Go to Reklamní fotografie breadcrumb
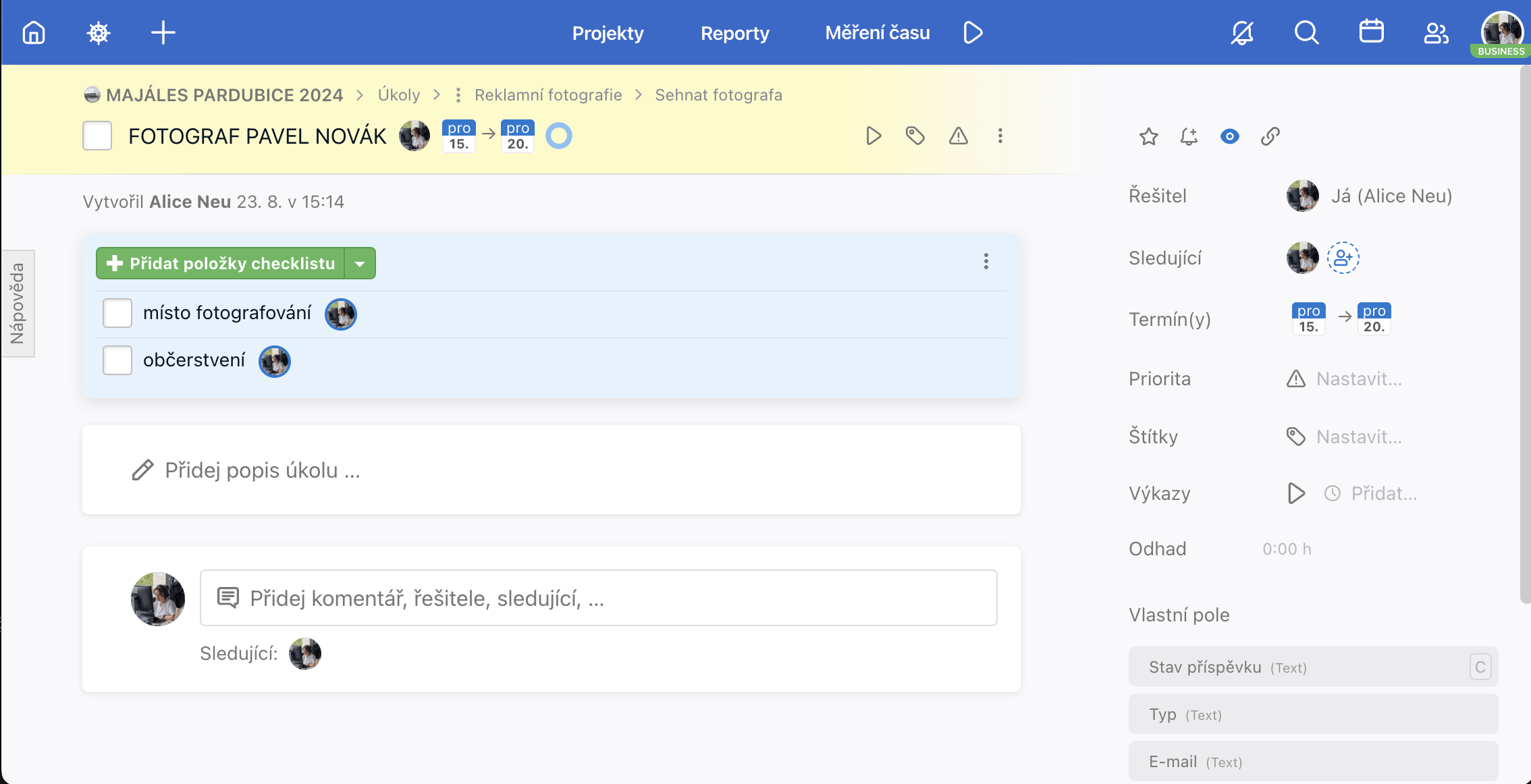 [x=548, y=95]
